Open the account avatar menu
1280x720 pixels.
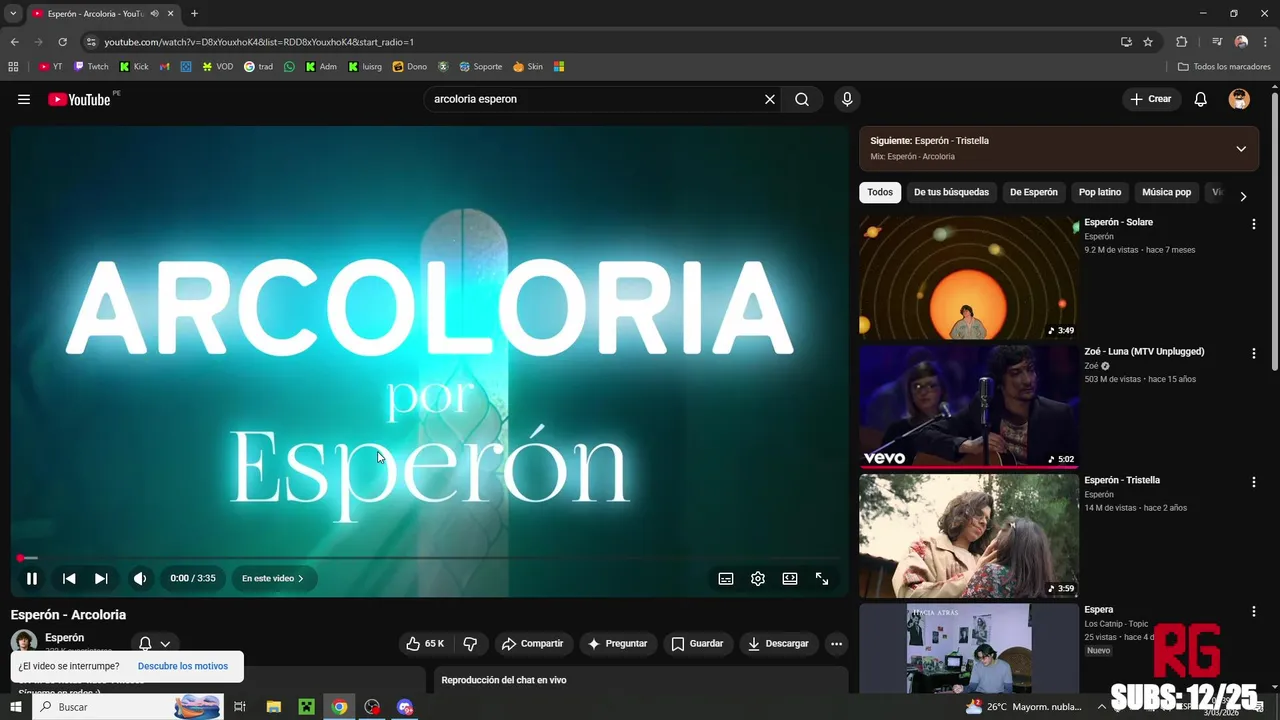[x=1239, y=99]
